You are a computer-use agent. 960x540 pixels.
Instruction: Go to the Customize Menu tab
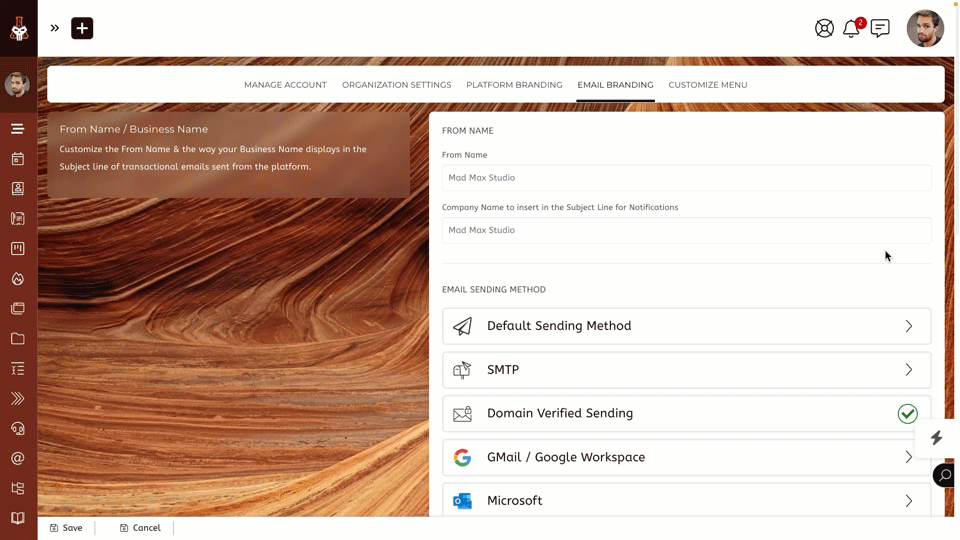point(707,85)
